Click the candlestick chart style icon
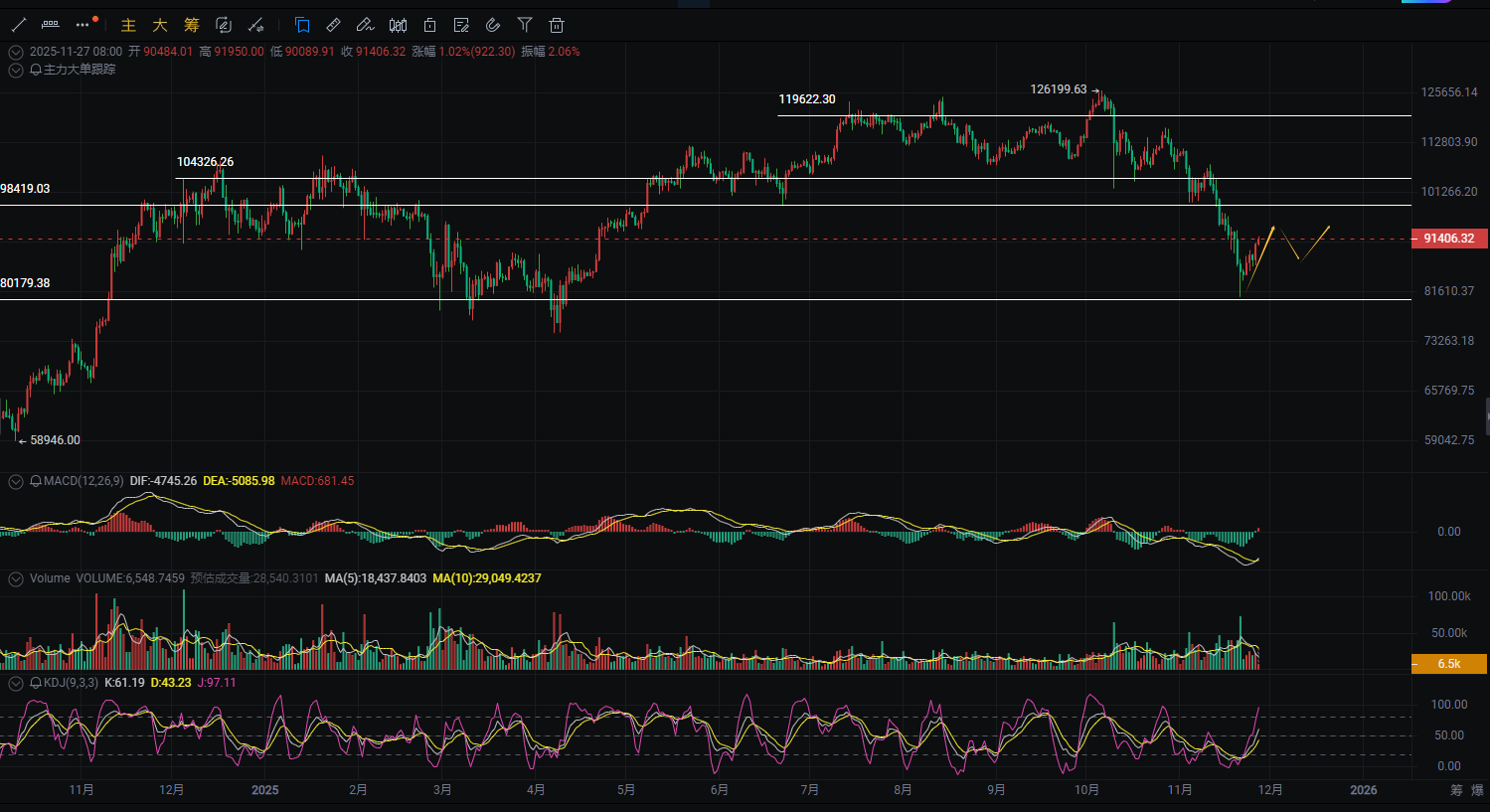The width and height of the screenshot is (1490, 812). (x=398, y=25)
